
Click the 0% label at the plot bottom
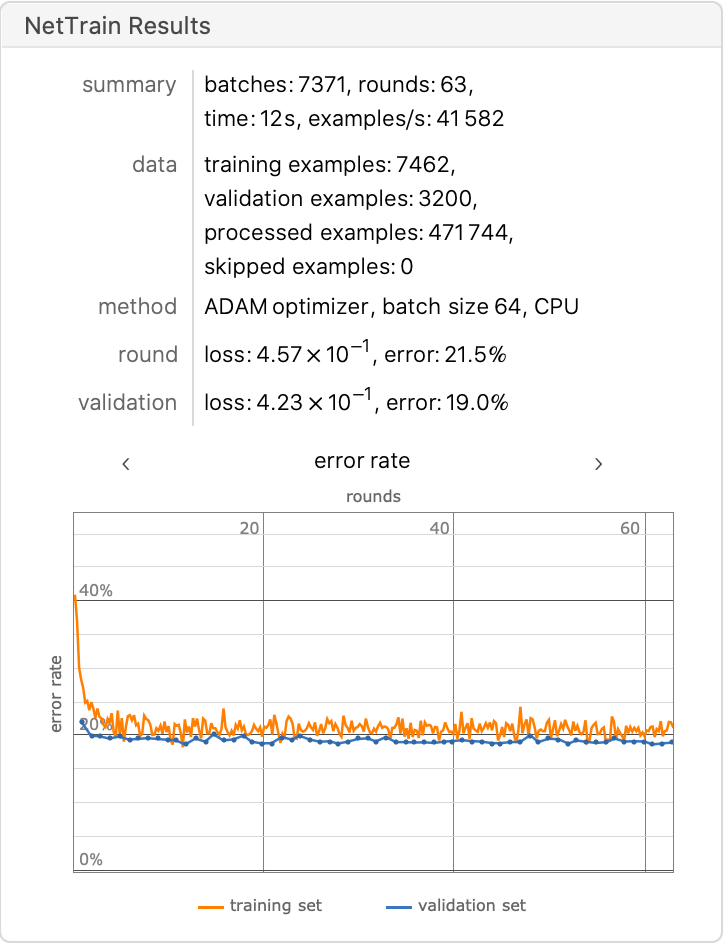(x=90, y=860)
